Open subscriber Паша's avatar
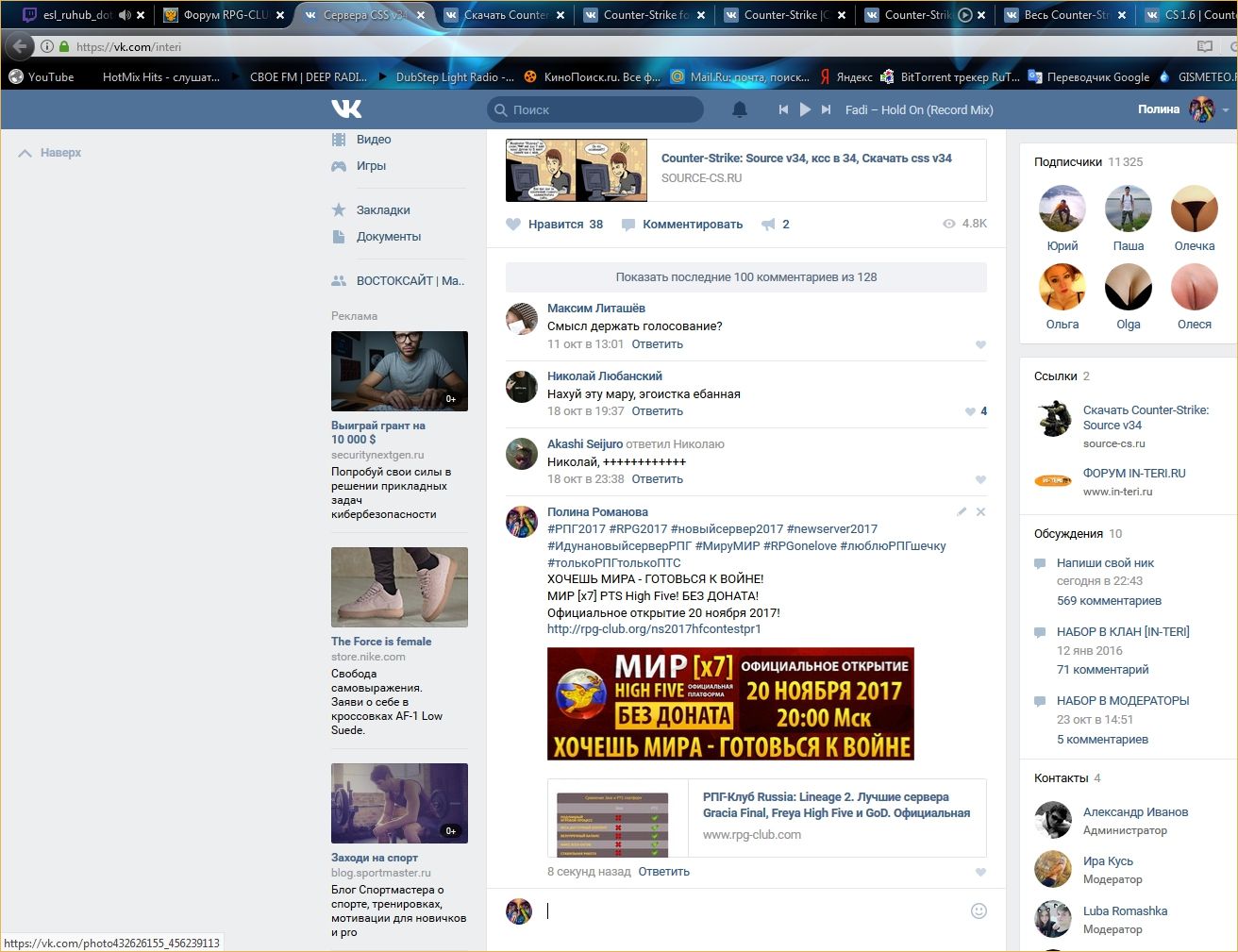Viewport: 1238px width, 952px height. coord(1129,209)
